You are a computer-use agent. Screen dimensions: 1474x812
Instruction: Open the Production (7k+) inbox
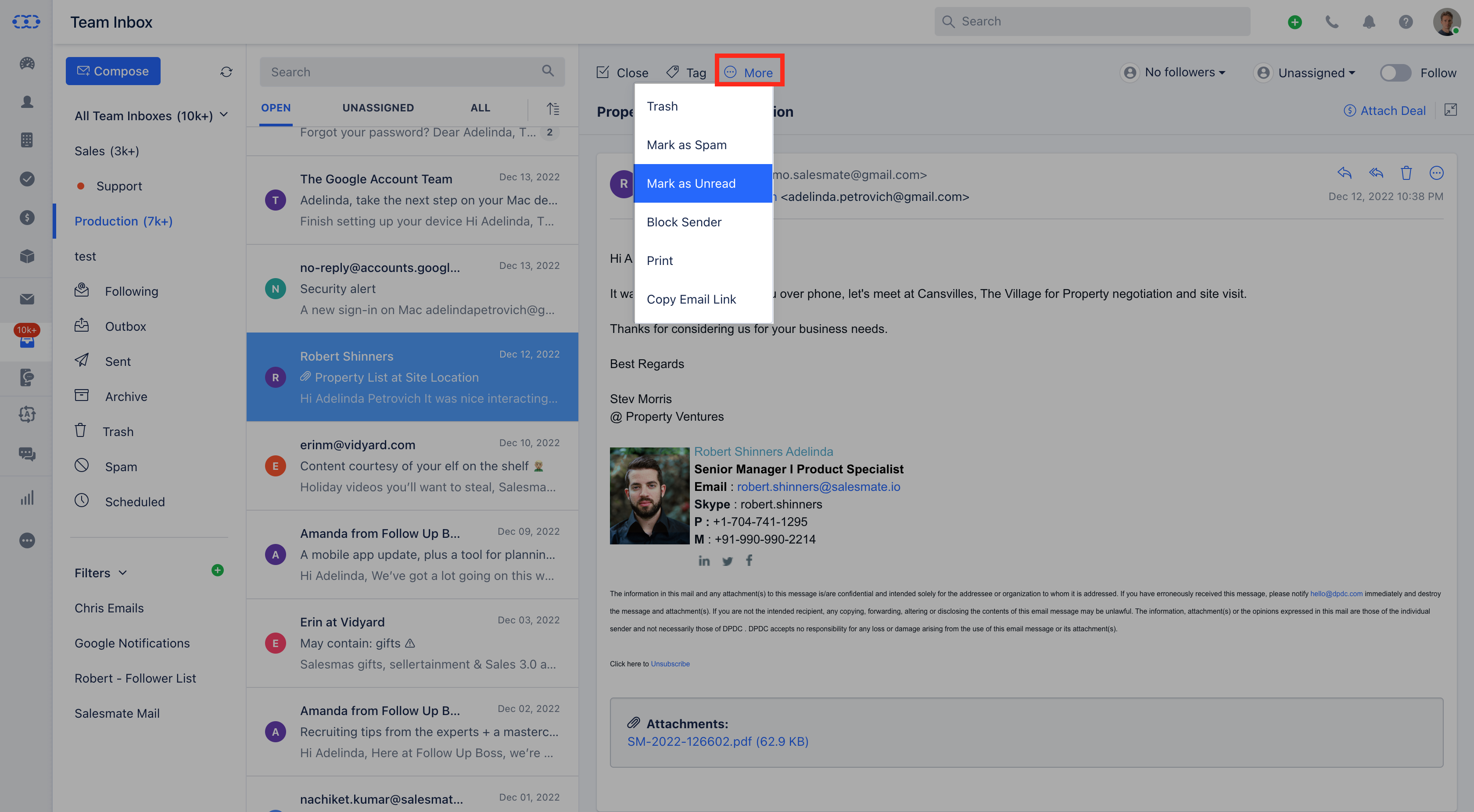point(124,221)
